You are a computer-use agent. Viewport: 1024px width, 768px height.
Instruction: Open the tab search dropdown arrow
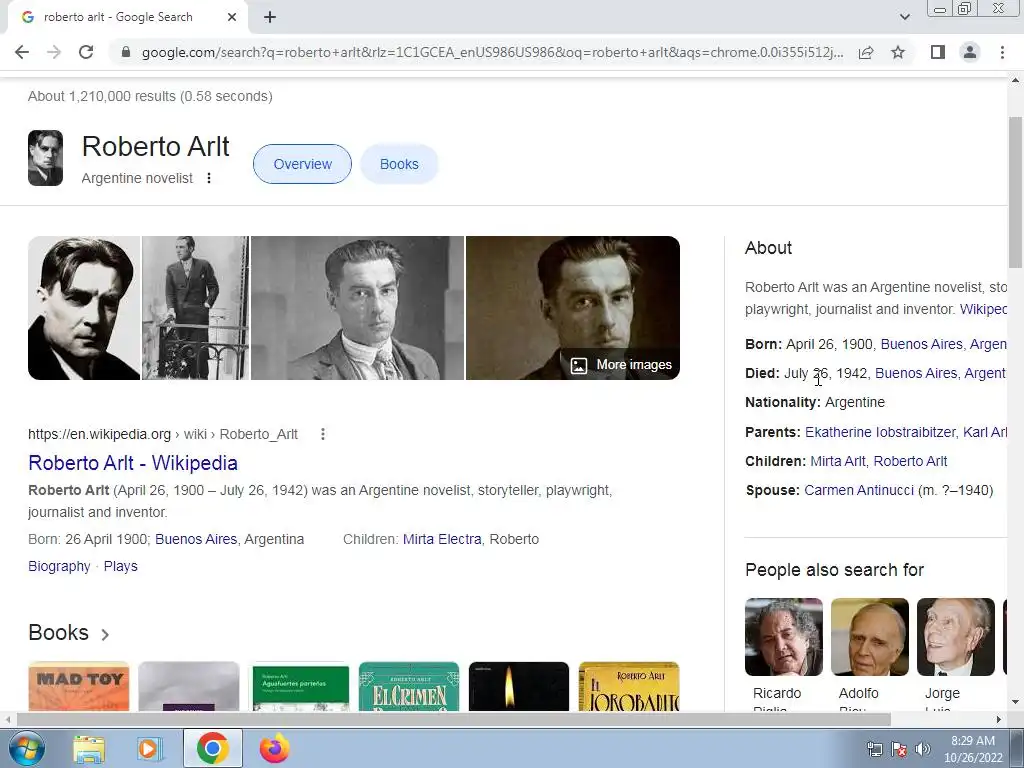pyautogui.click(x=904, y=17)
